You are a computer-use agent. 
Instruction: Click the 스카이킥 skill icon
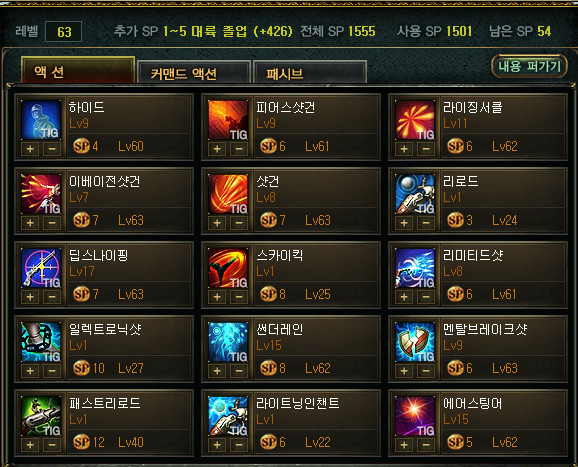click(228, 268)
